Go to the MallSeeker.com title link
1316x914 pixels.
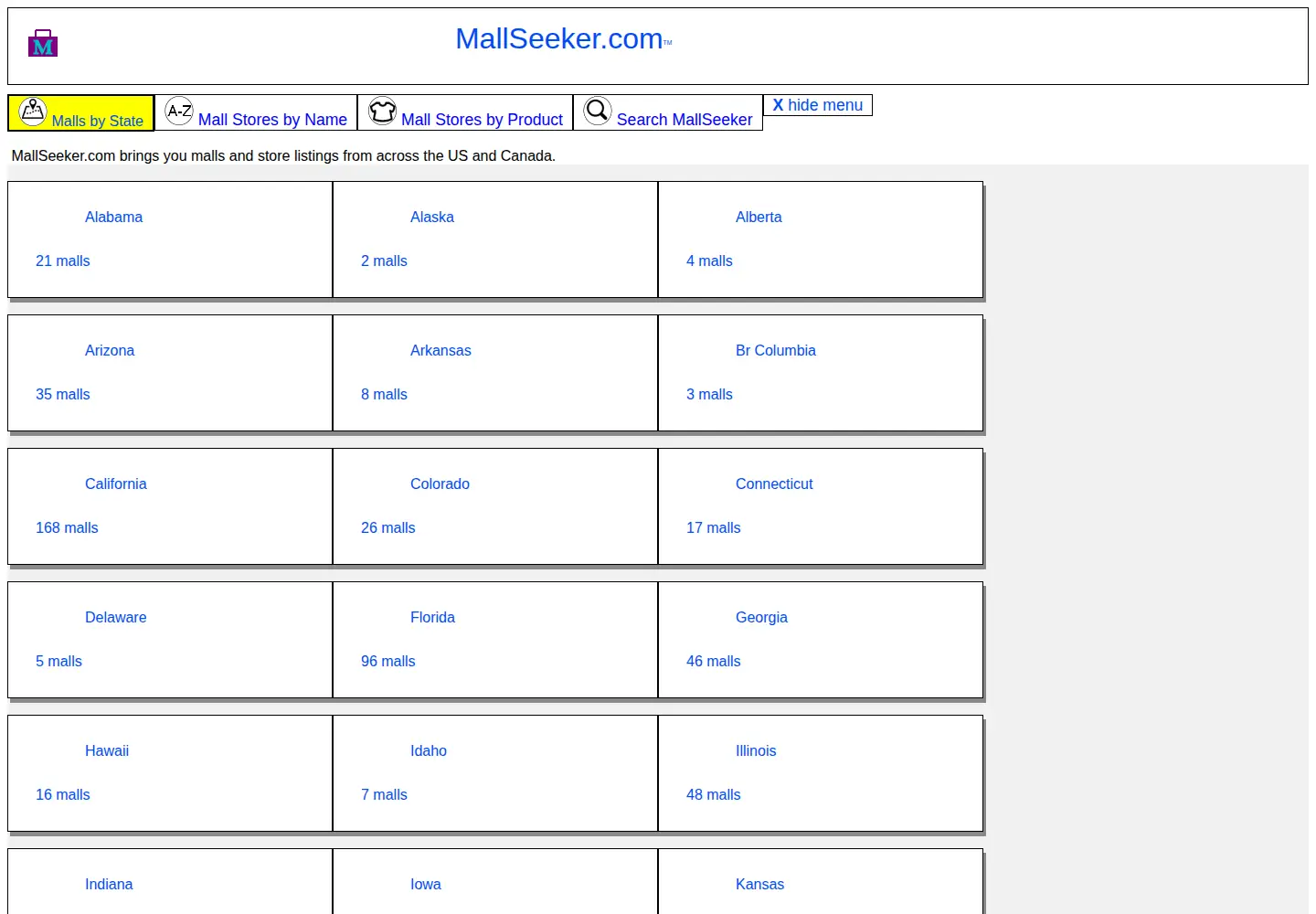pyautogui.click(x=559, y=38)
